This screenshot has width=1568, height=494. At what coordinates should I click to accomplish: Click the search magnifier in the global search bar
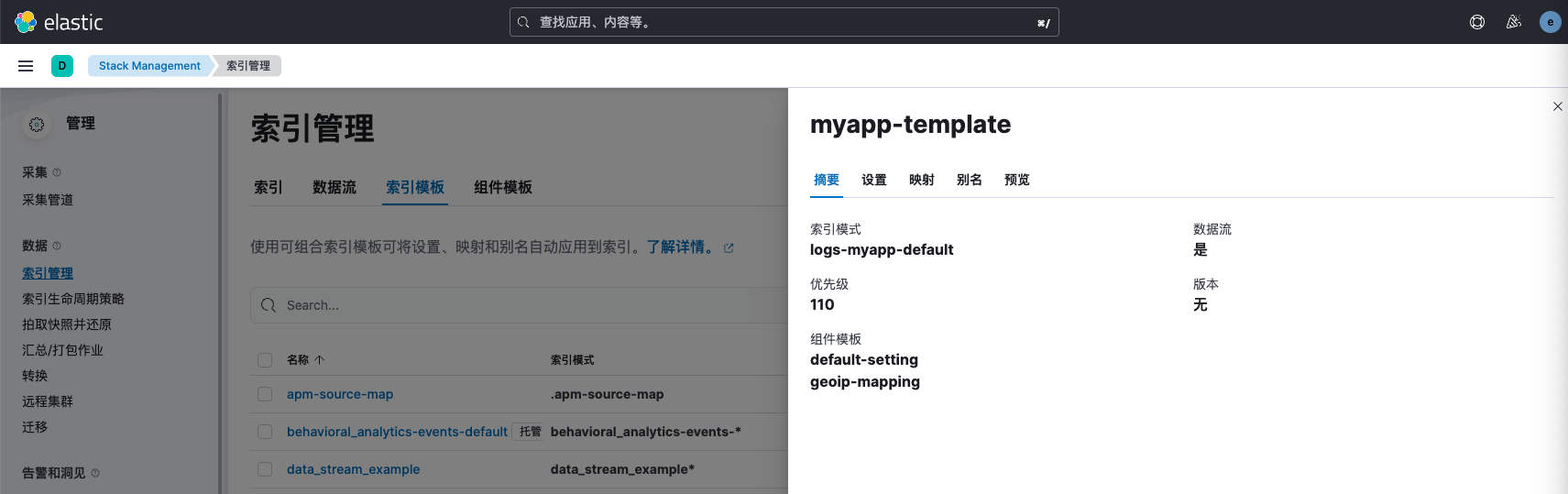tap(523, 22)
